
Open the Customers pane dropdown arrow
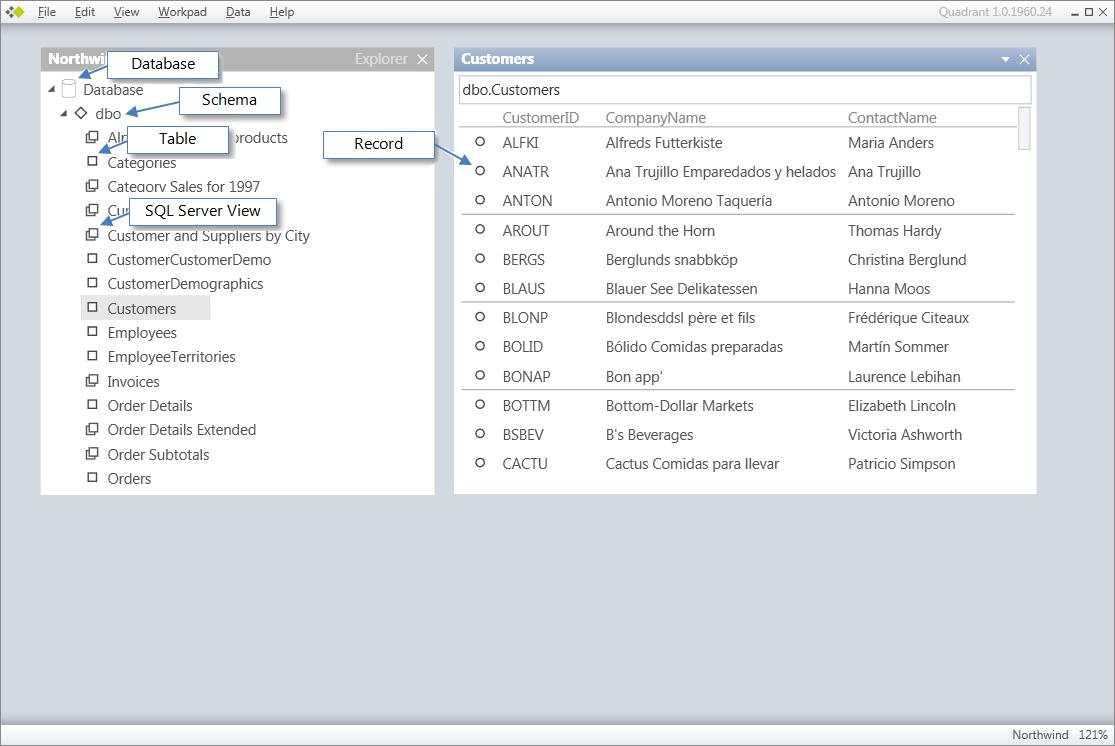(1005, 59)
